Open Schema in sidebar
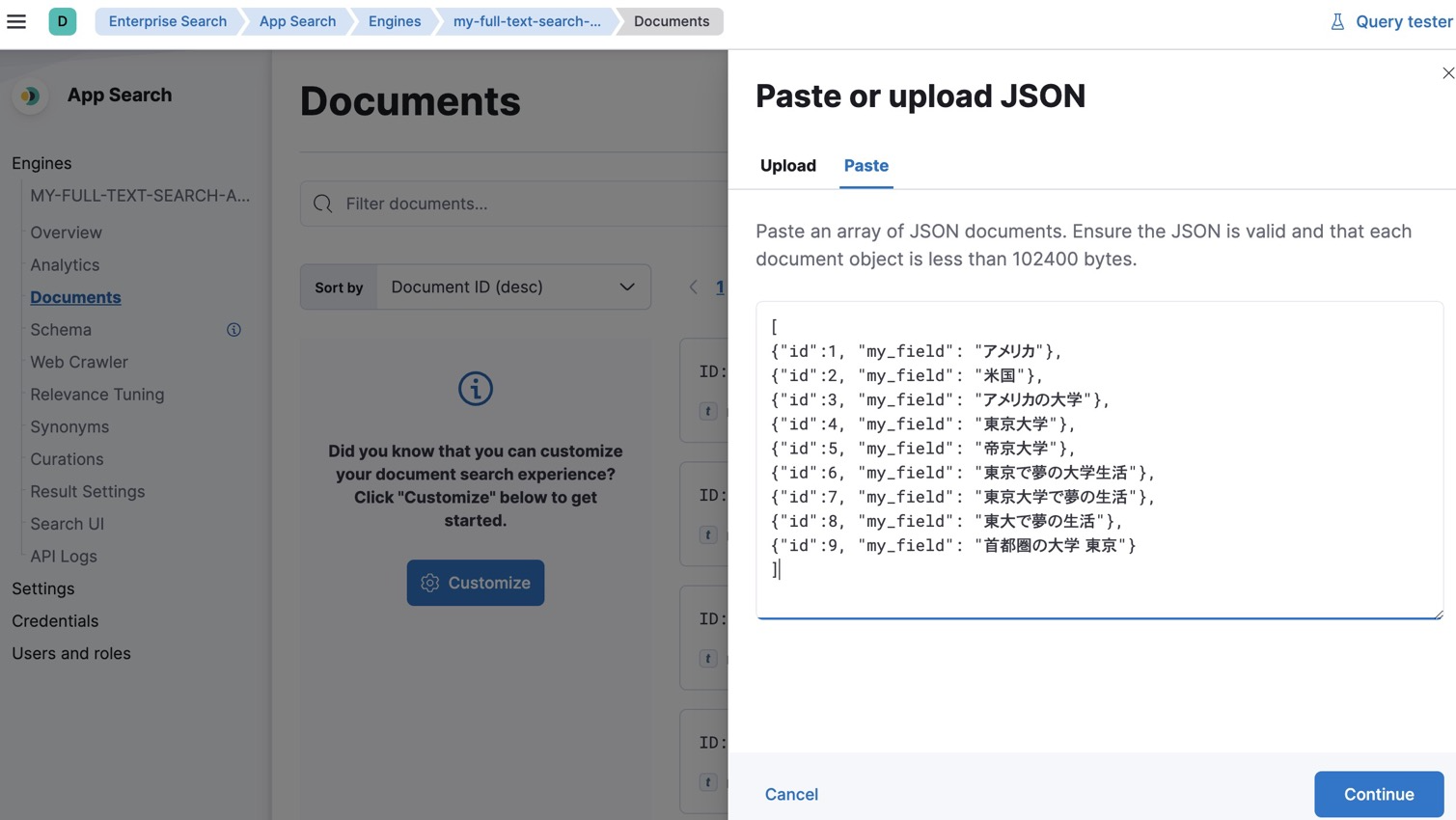1456x820 pixels. coord(61,330)
